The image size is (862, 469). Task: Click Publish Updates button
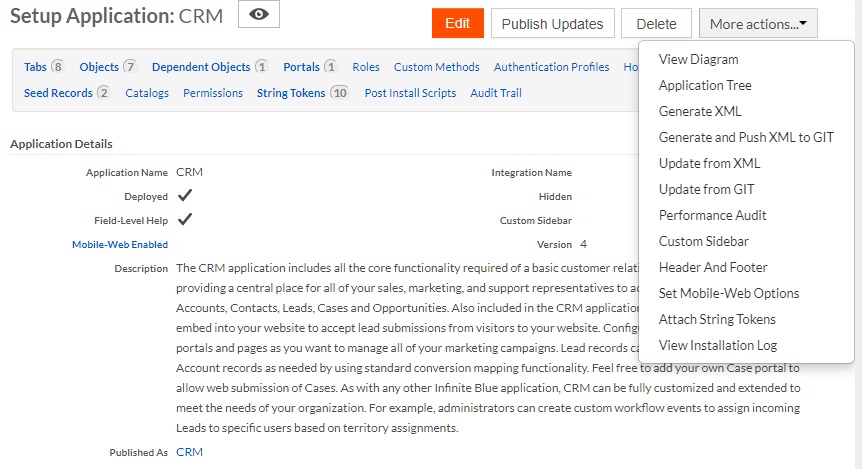pos(552,24)
